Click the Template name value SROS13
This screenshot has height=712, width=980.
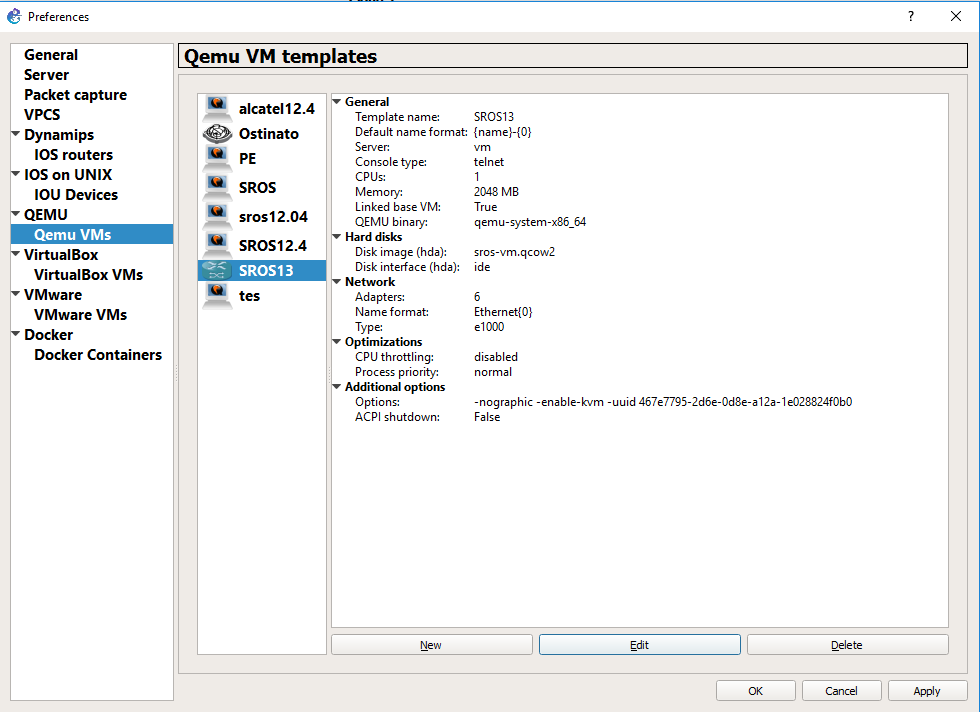pos(494,117)
